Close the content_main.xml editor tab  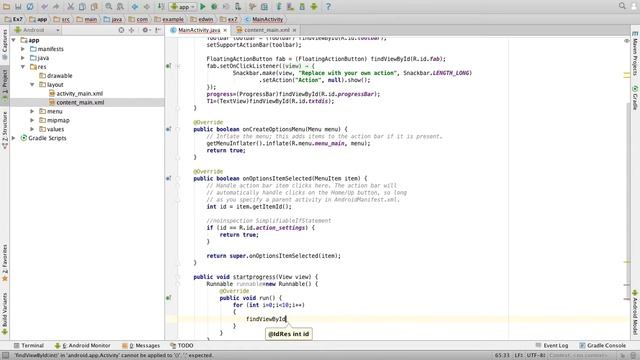coord(294,30)
